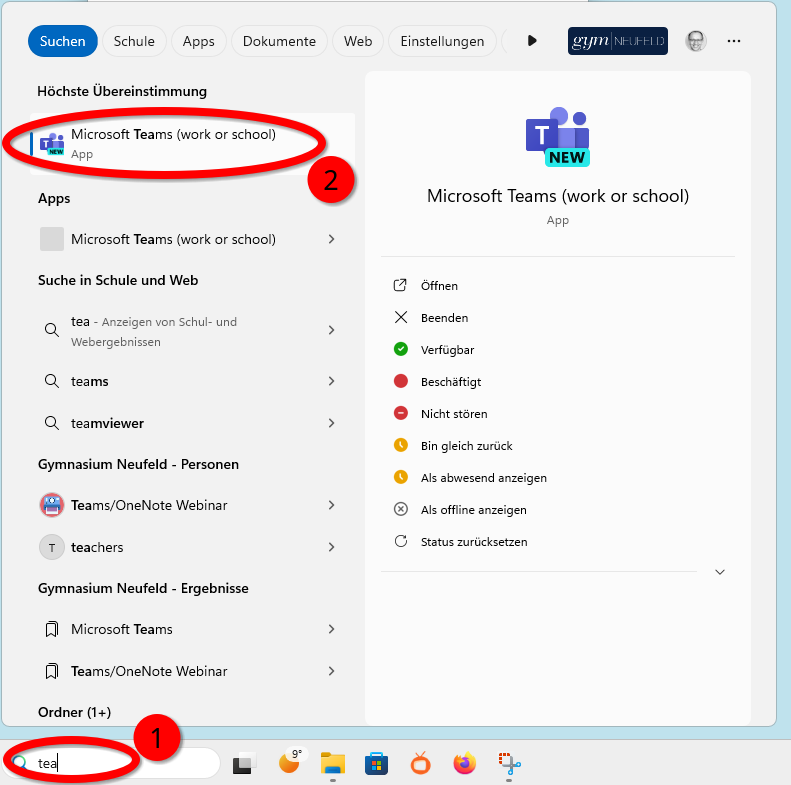
Task: Switch to the Web filter tab
Action: (358, 41)
